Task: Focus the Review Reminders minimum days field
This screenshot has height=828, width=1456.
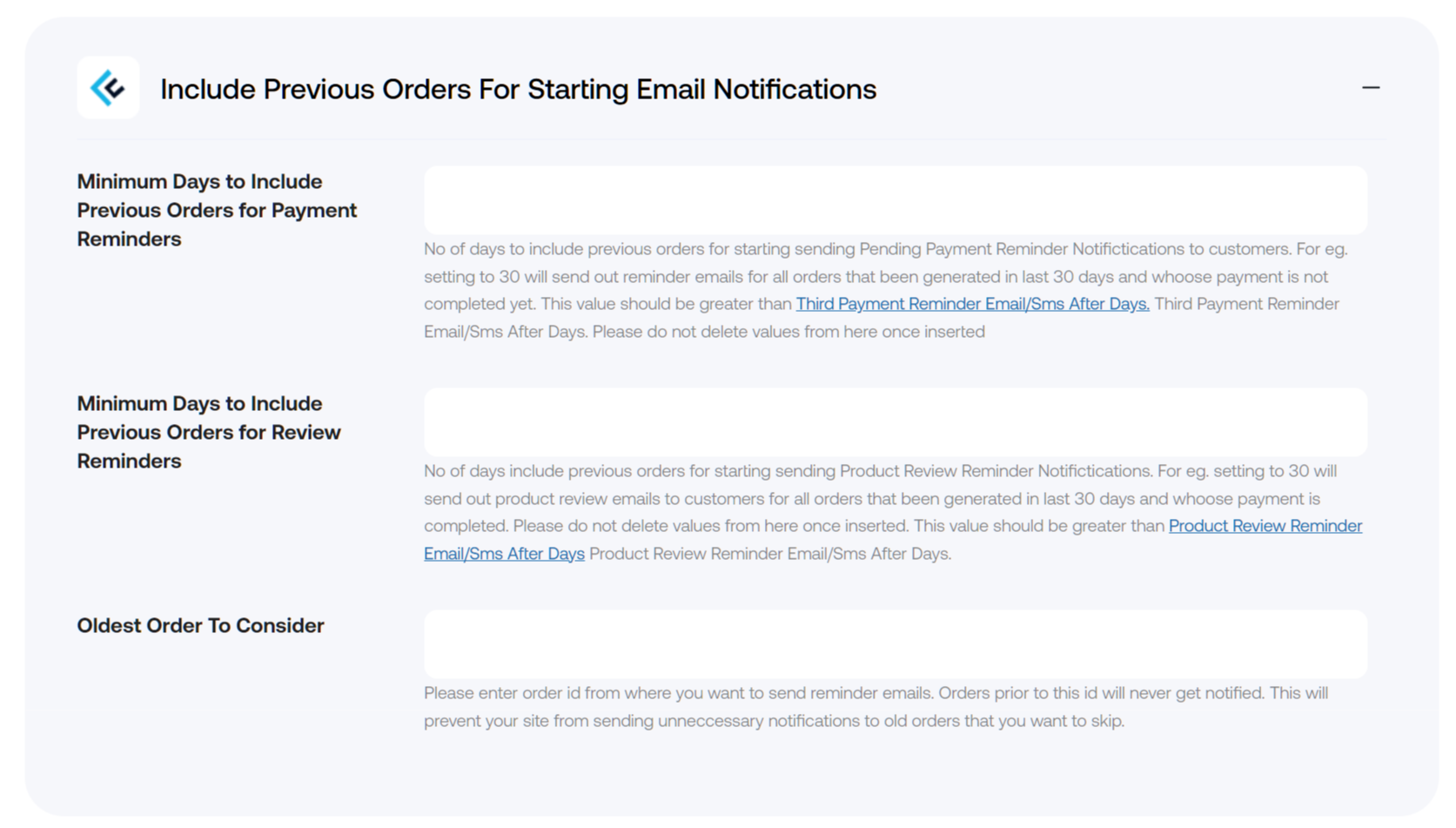Action: pyautogui.click(x=896, y=422)
